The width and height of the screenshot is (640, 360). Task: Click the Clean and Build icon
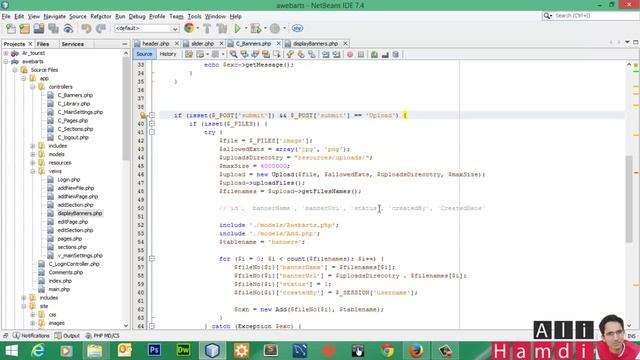pyautogui.click(x=222, y=29)
